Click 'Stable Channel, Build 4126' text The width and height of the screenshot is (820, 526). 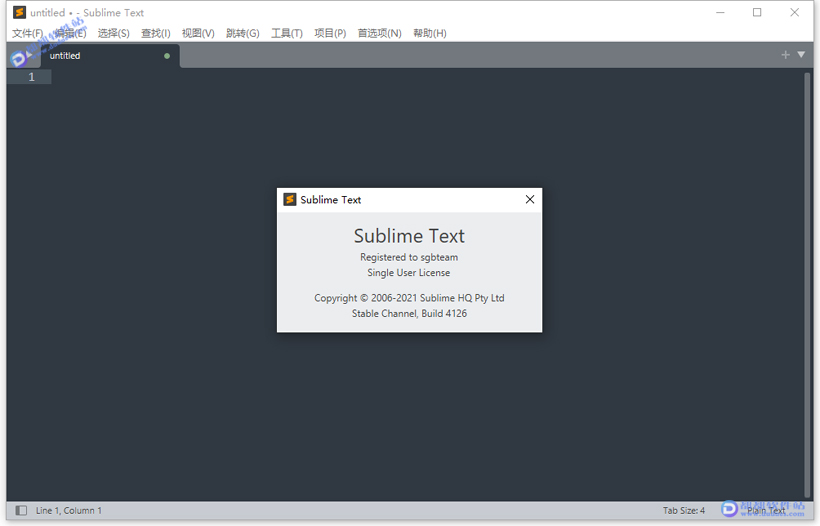[409, 314]
